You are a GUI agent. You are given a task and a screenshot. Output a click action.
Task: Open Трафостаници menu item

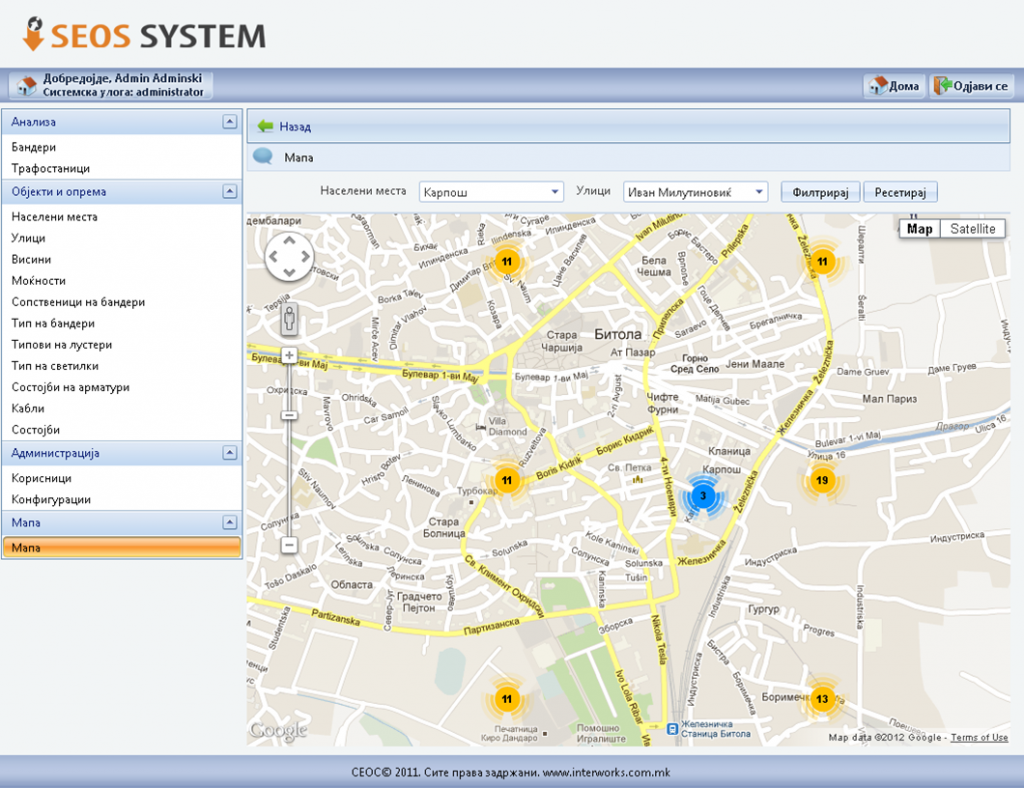click(51, 168)
